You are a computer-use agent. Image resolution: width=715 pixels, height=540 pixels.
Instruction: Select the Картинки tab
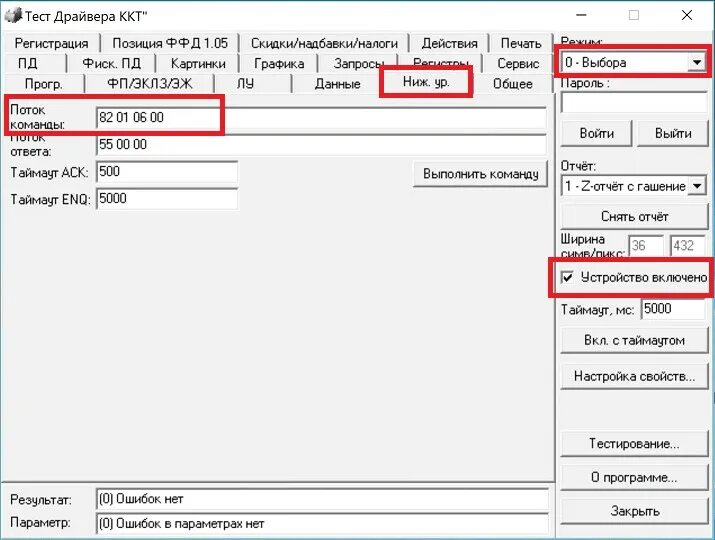click(198, 63)
